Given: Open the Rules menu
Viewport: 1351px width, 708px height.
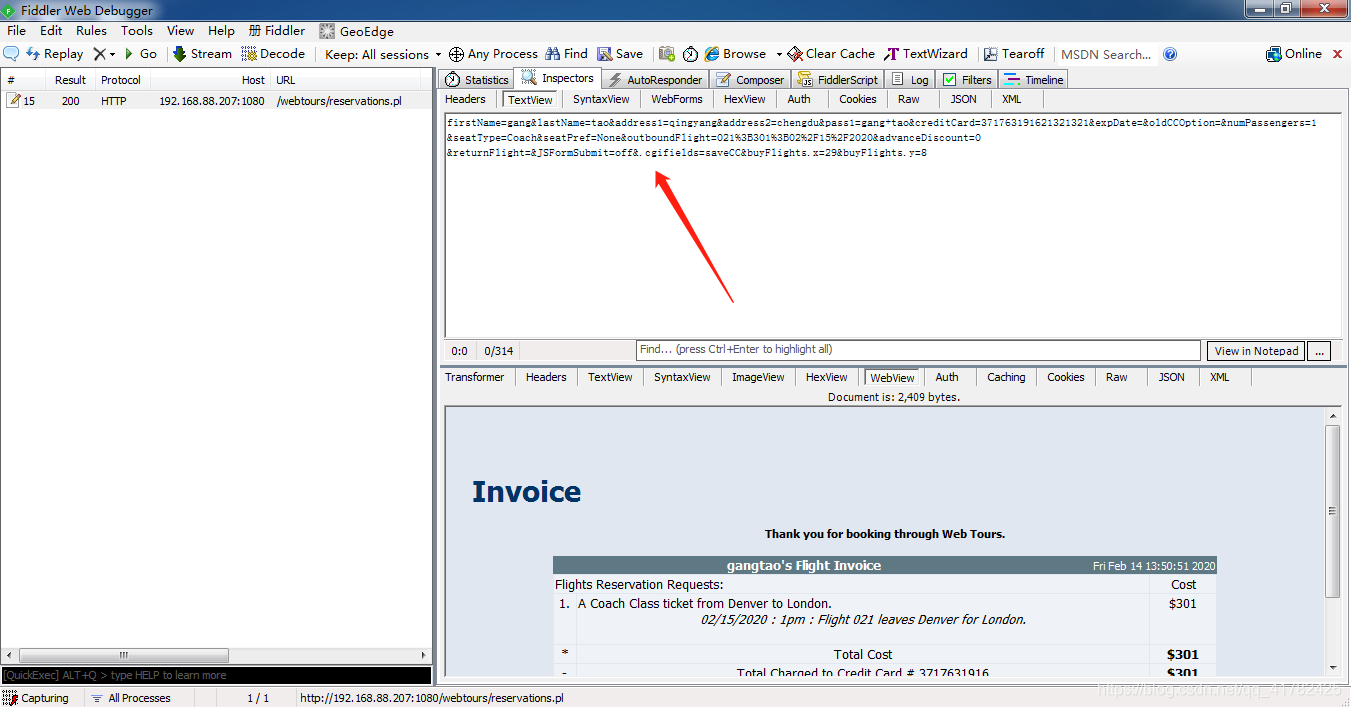Looking at the screenshot, I should tap(91, 31).
